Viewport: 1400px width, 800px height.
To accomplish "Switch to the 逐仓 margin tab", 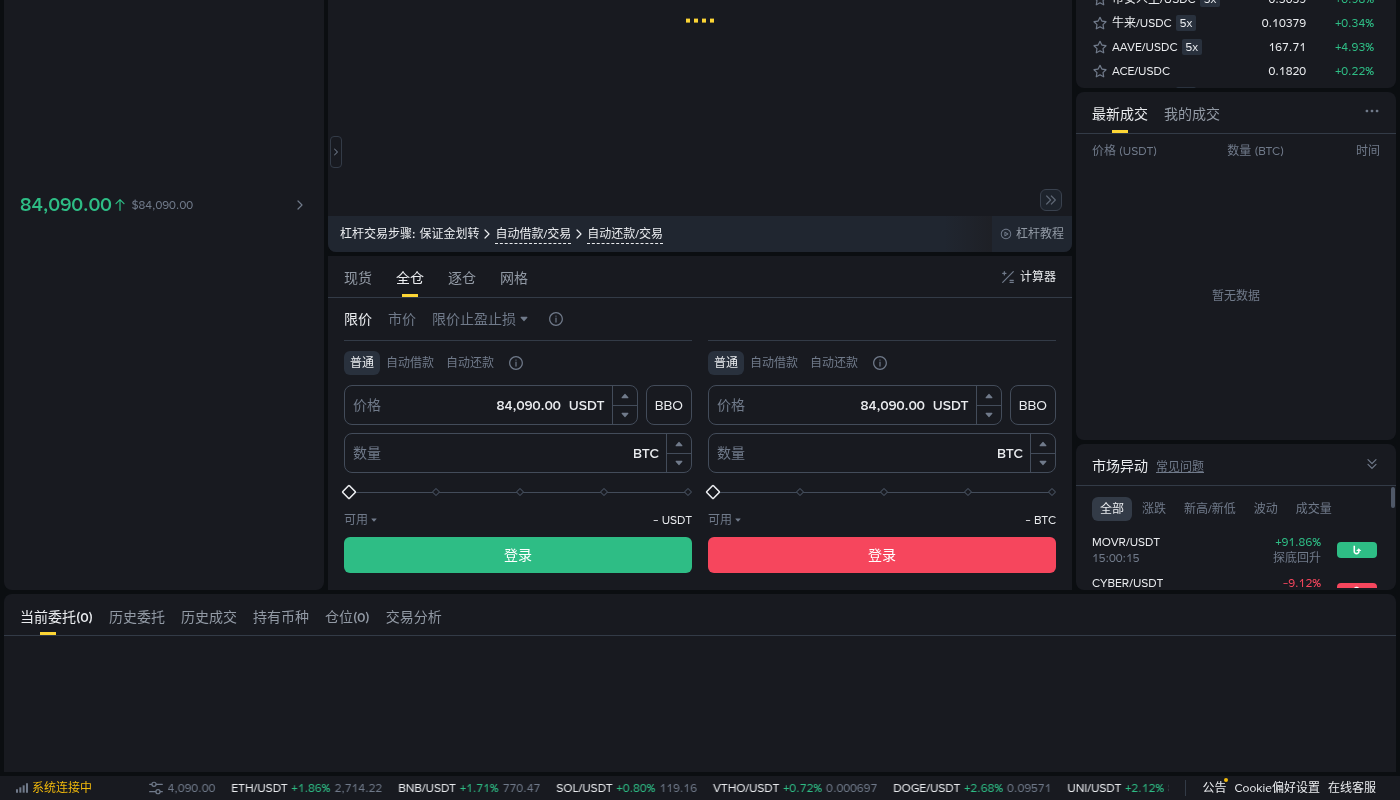I will click(462, 278).
